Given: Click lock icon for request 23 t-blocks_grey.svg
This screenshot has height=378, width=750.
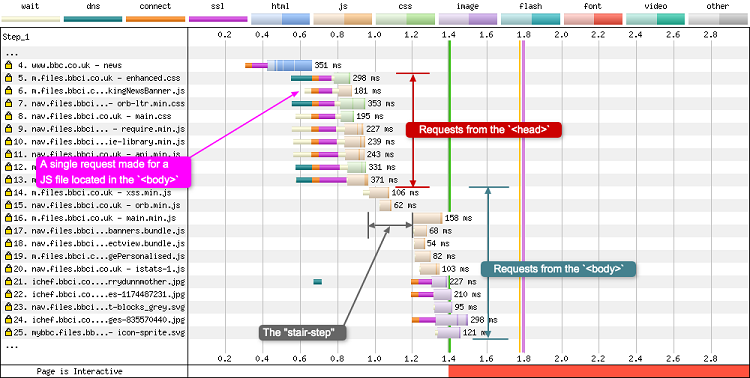Looking at the screenshot, I should pyautogui.click(x=8, y=307).
